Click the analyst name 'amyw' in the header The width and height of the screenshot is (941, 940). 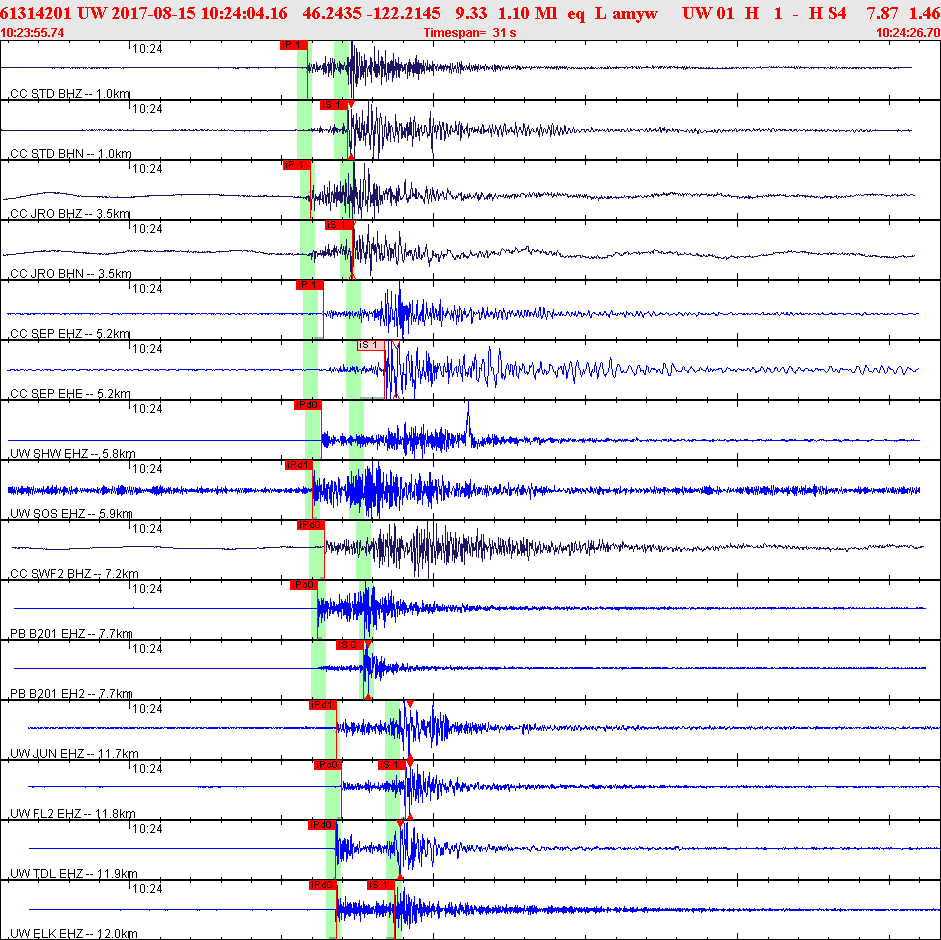pos(635,13)
